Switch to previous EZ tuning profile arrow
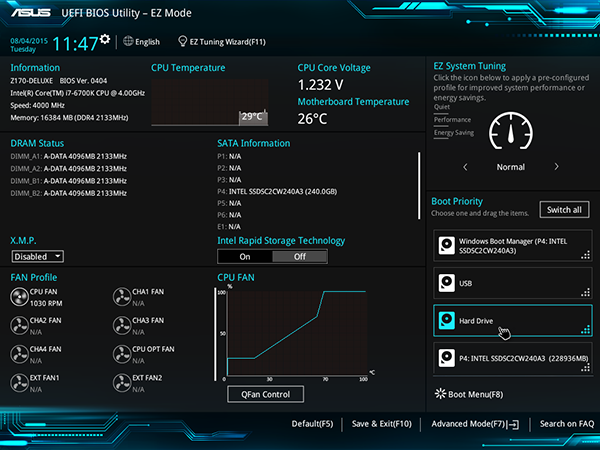 point(465,167)
